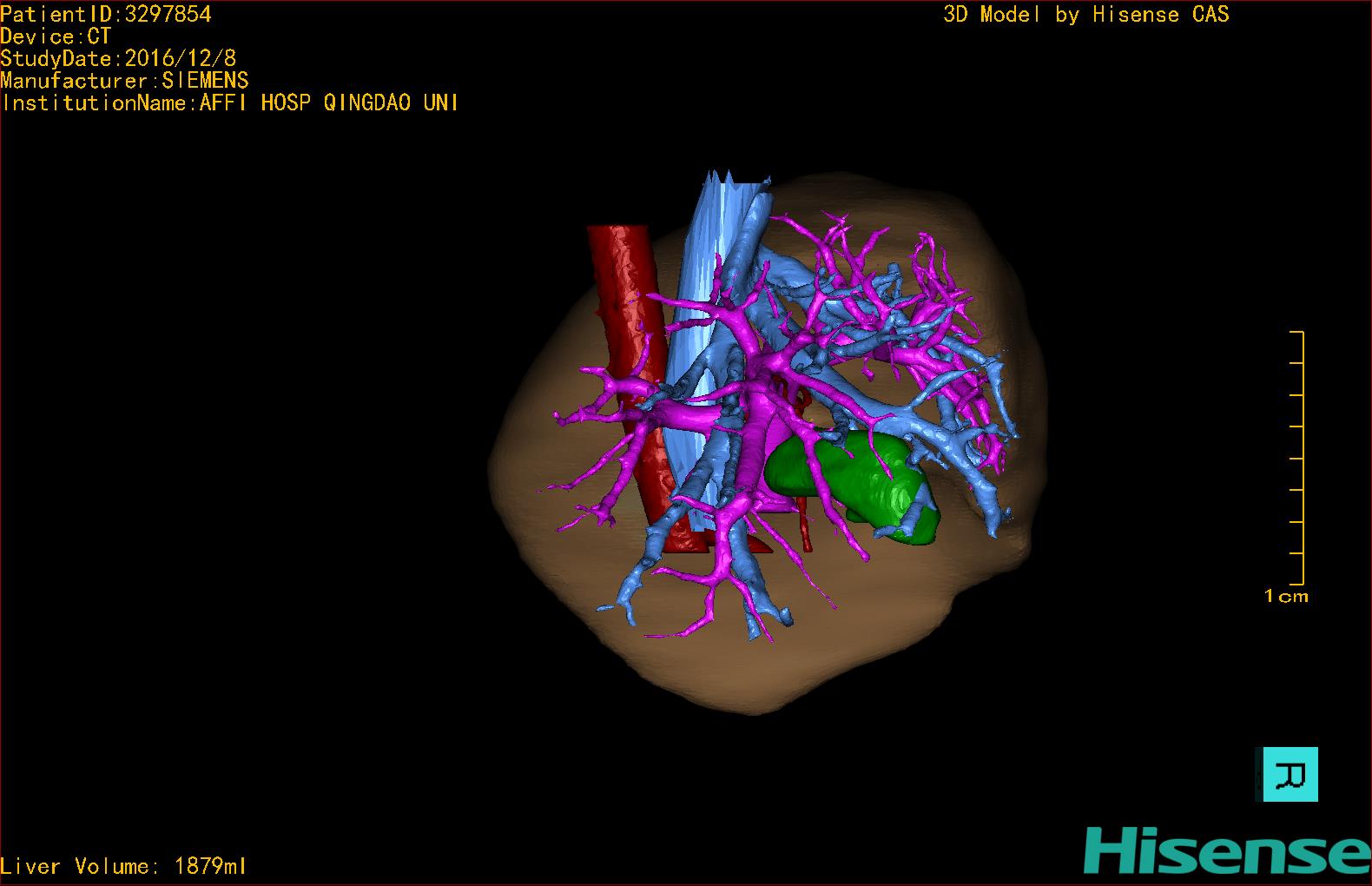Screen dimensions: 1372x886
Task: Click the "1cm" scale label
Action: tap(1286, 597)
